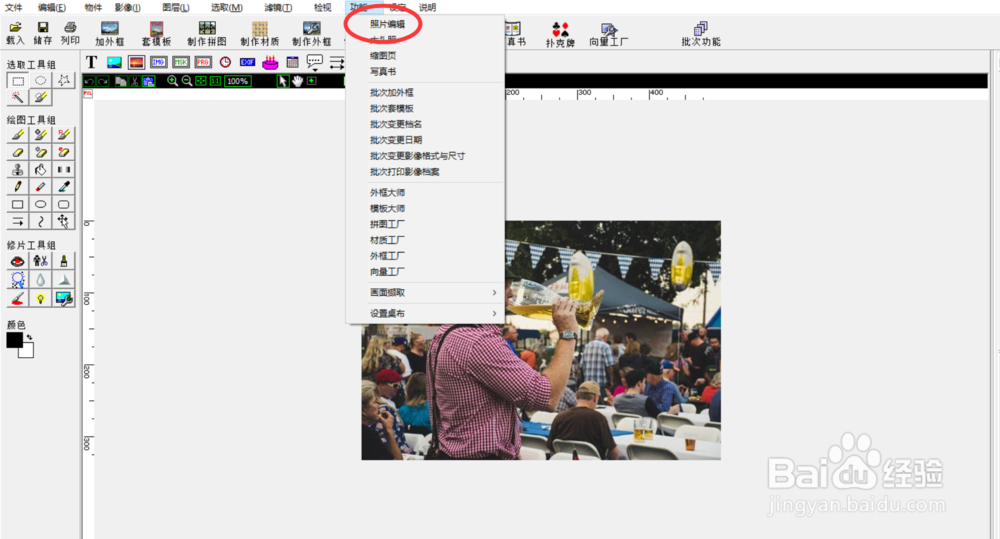Screen dimensions: 1000x539
Task: Select the elliptical selection tool
Action: tap(40, 80)
